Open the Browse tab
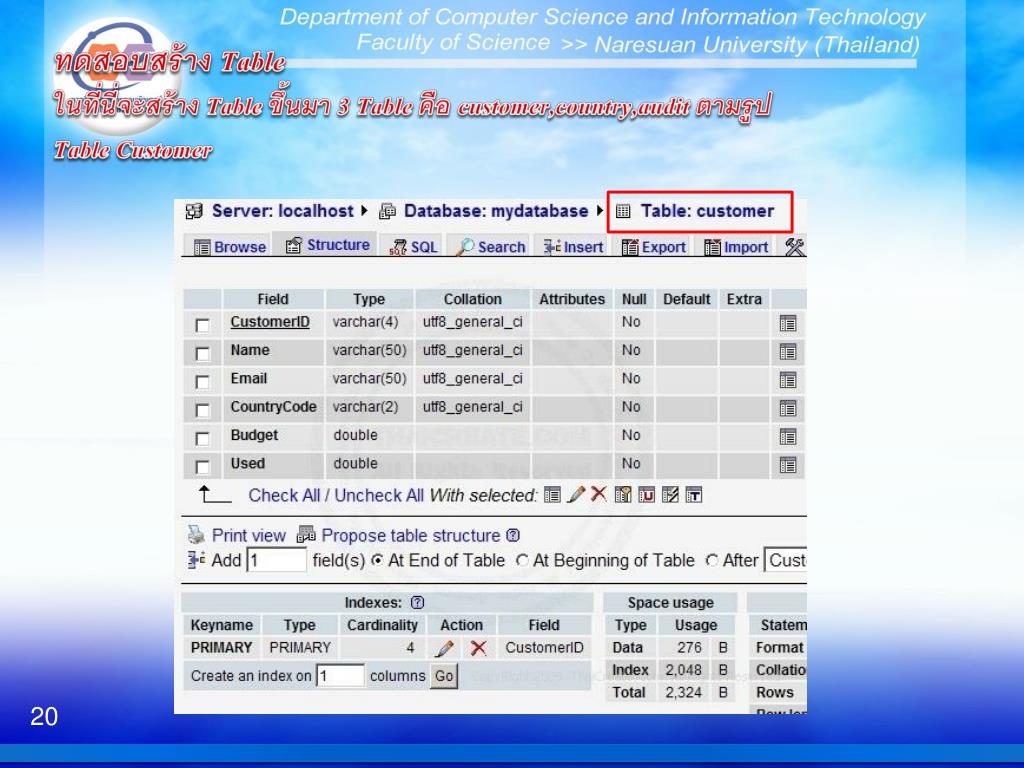This screenshot has width=1024, height=768. pyautogui.click(x=230, y=247)
